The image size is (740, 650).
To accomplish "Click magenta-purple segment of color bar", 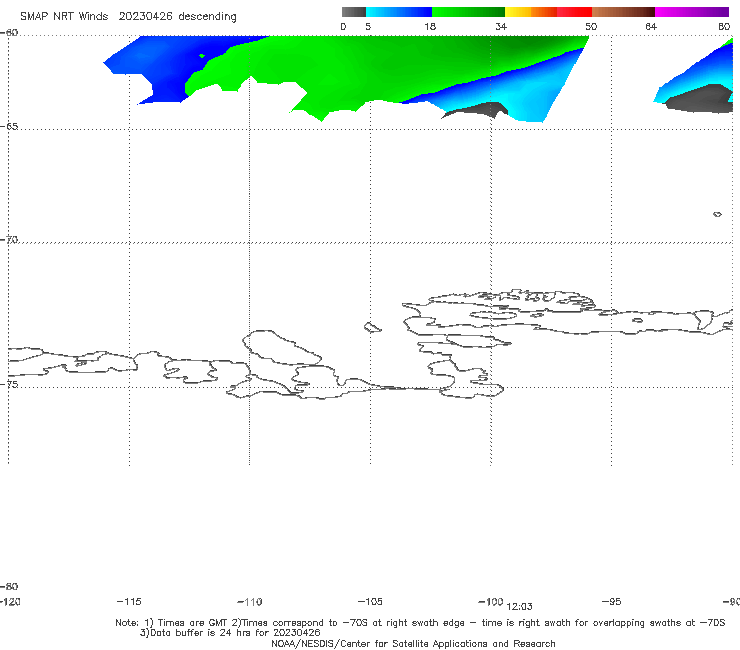I will [x=692, y=12].
